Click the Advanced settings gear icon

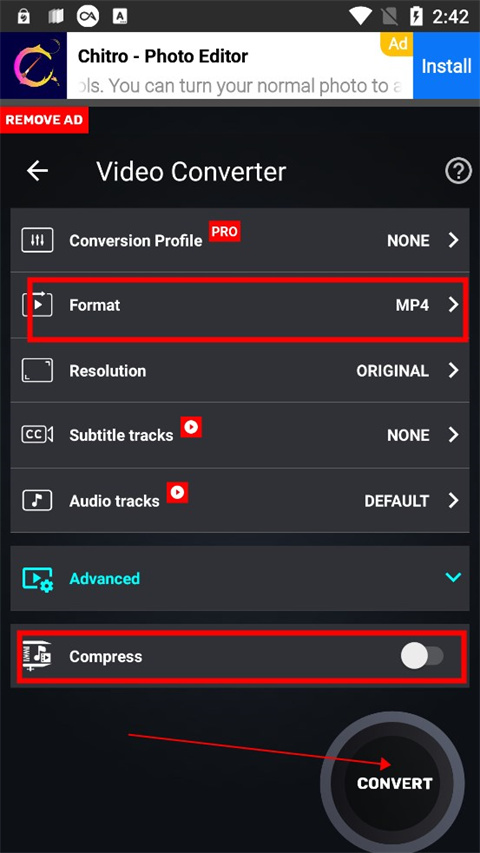[37, 579]
